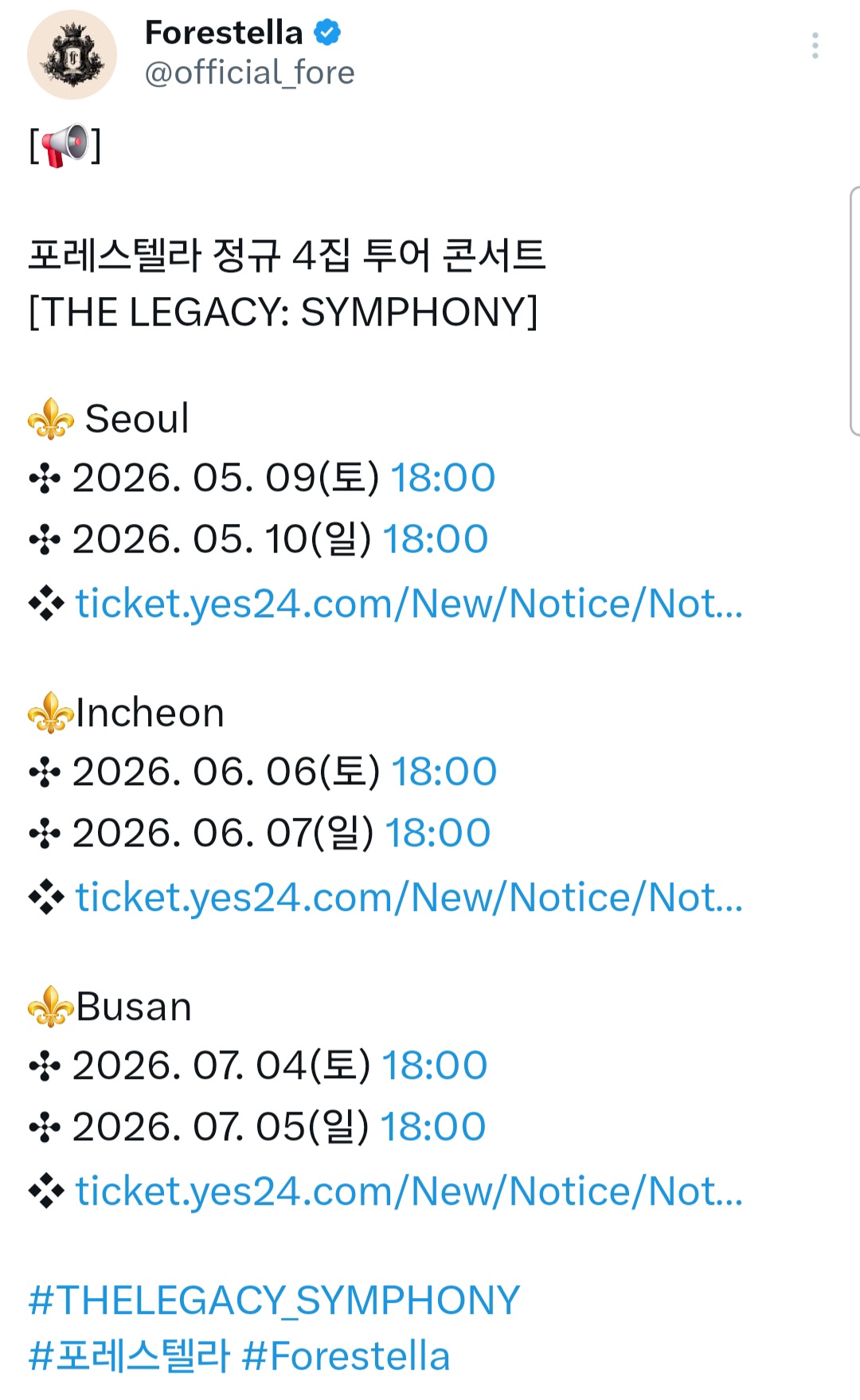Viewport: 860px width, 1400px height.
Task: Open the Seoul yes24 ticket link
Action: click(x=409, y=604)
